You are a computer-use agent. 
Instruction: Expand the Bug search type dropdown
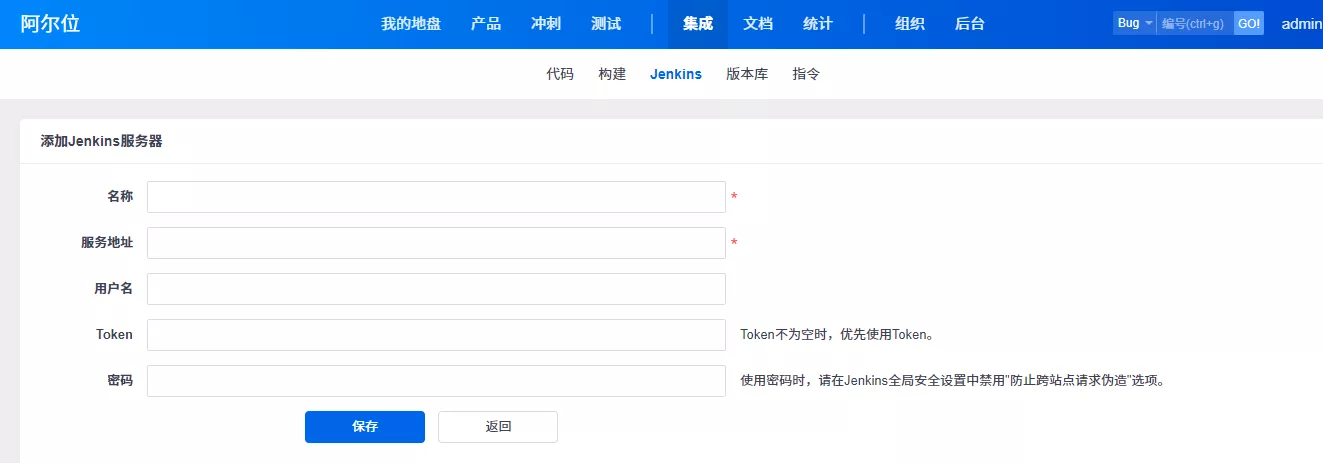1134,23
